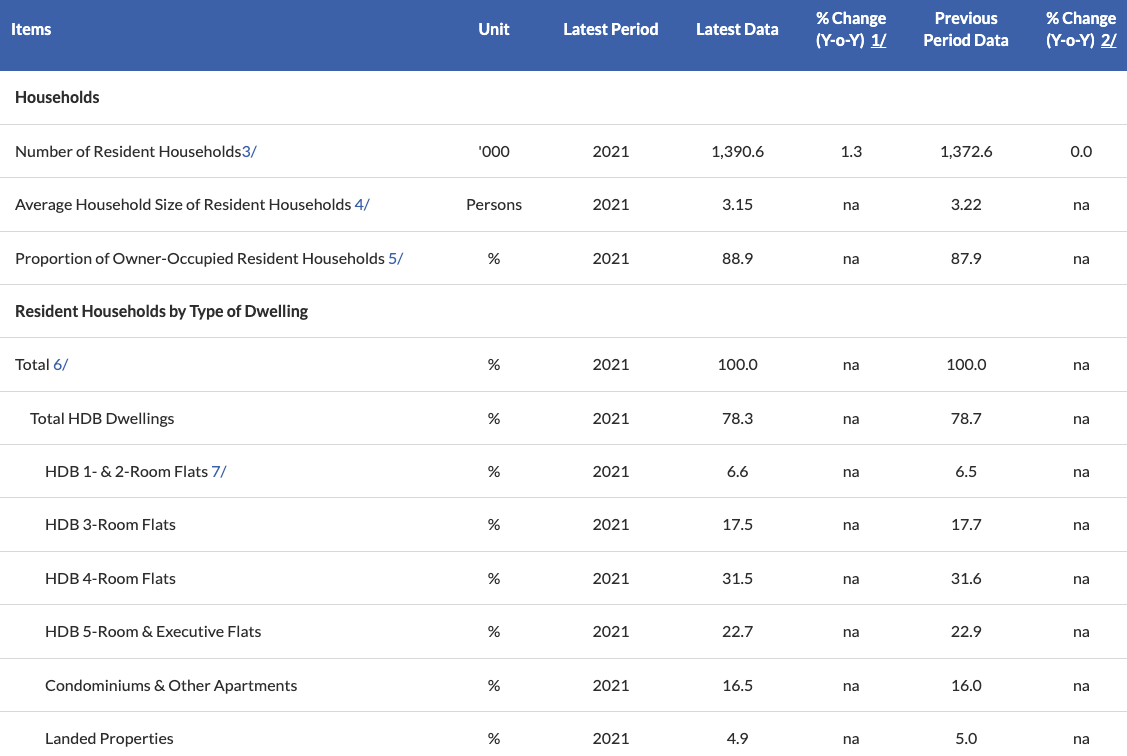Click the 78.7 previous HDB Dwellings value
The height and width of the screenshot is (756, 1127).
pyautogui.click(x=966, y=419)
